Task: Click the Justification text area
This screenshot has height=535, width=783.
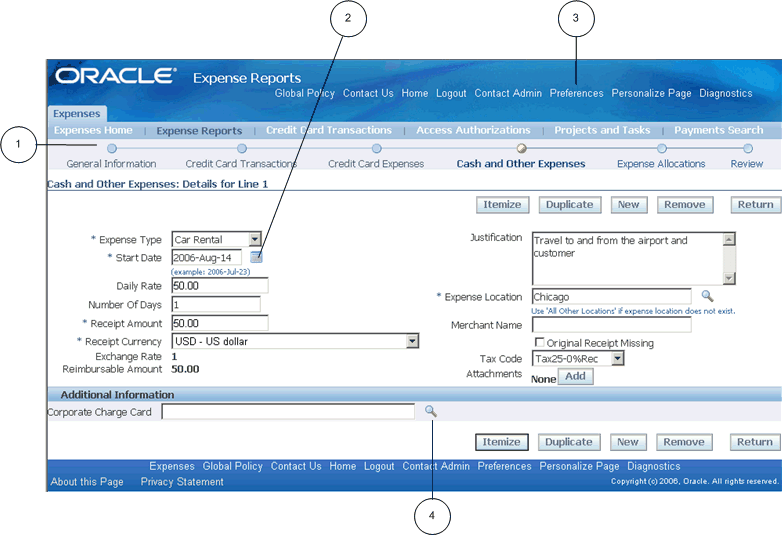Action: 628,258
